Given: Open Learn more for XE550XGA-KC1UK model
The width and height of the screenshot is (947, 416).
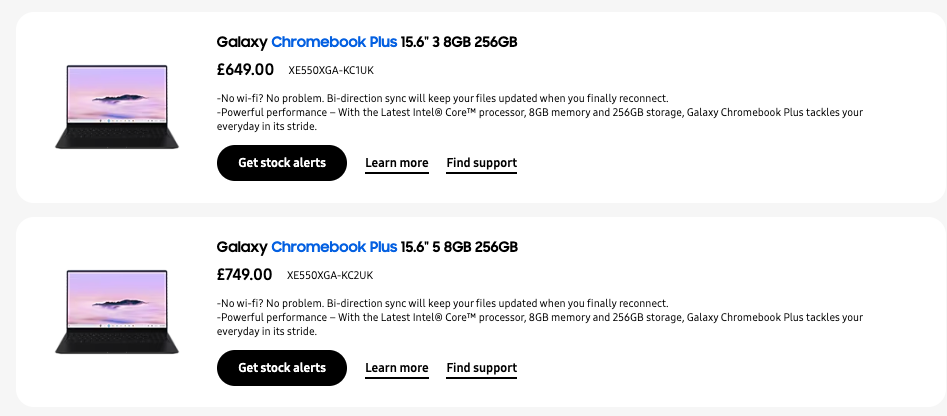Looking at the screenshot, I should tap(396, 163).
